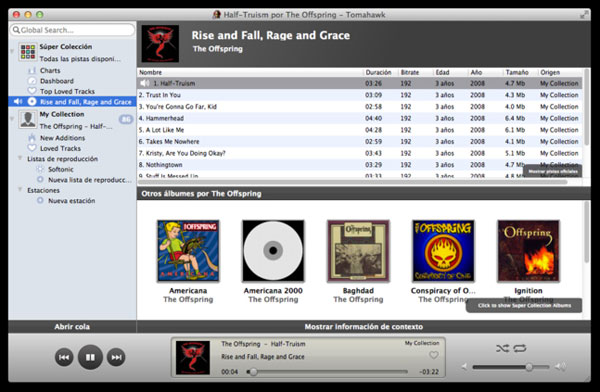Click Nueva estación item
This screenshot has width=600, height=392.
(72, 201)
